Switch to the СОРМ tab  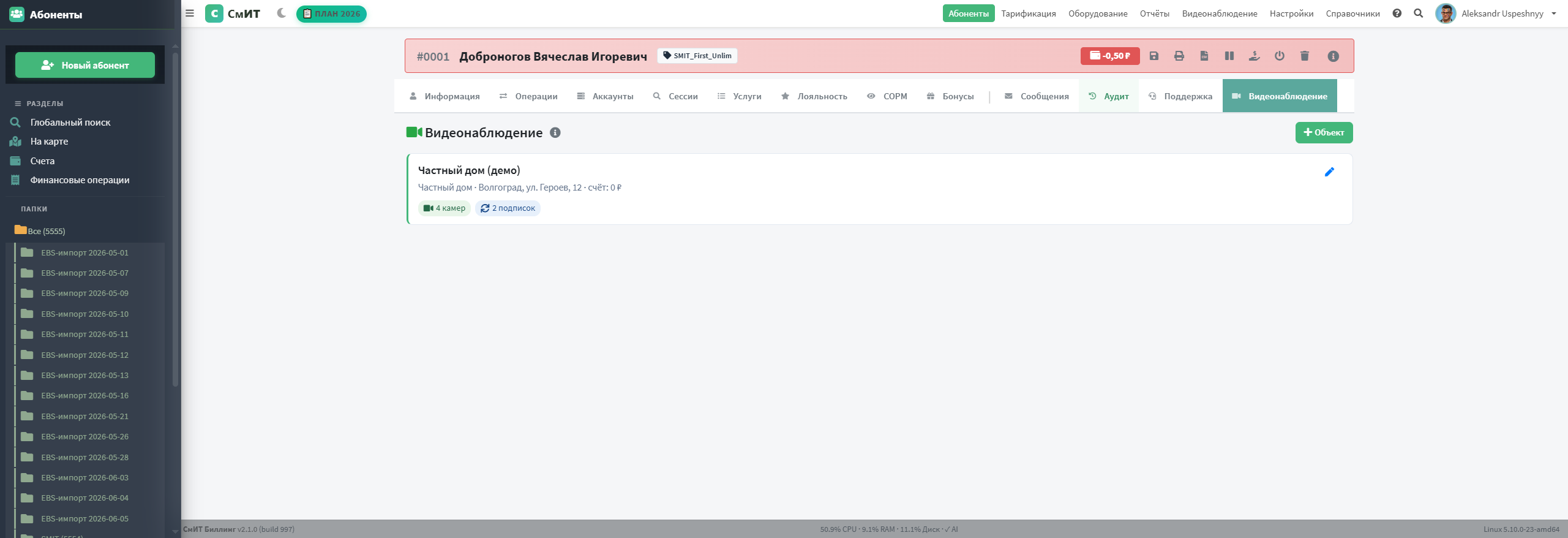887,96
